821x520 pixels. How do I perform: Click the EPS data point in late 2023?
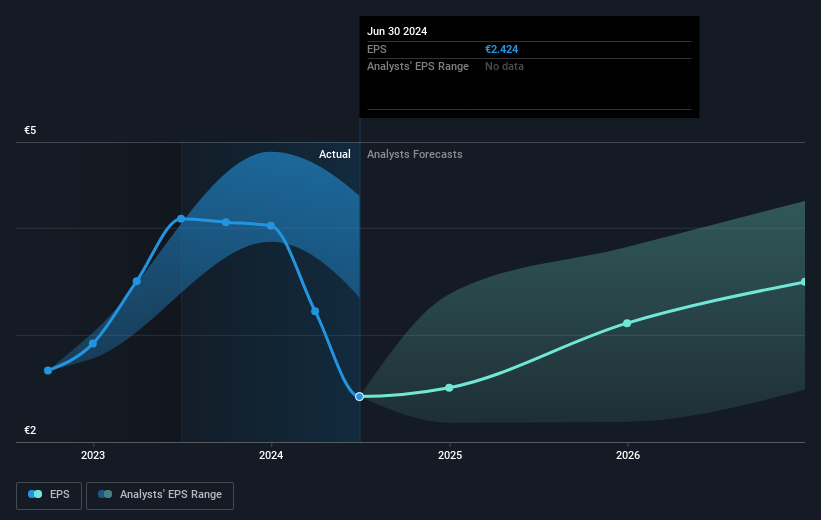pyautogui.click(x=226, y=222)
